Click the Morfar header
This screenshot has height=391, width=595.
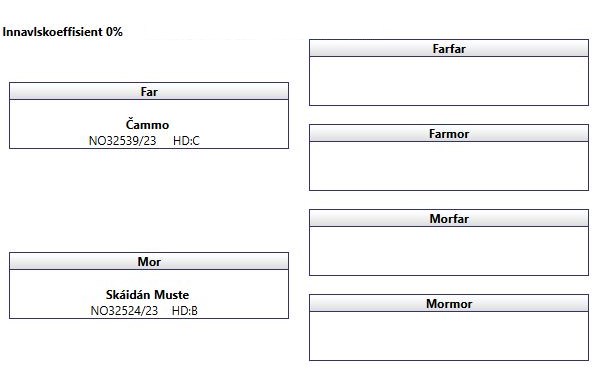449,219
